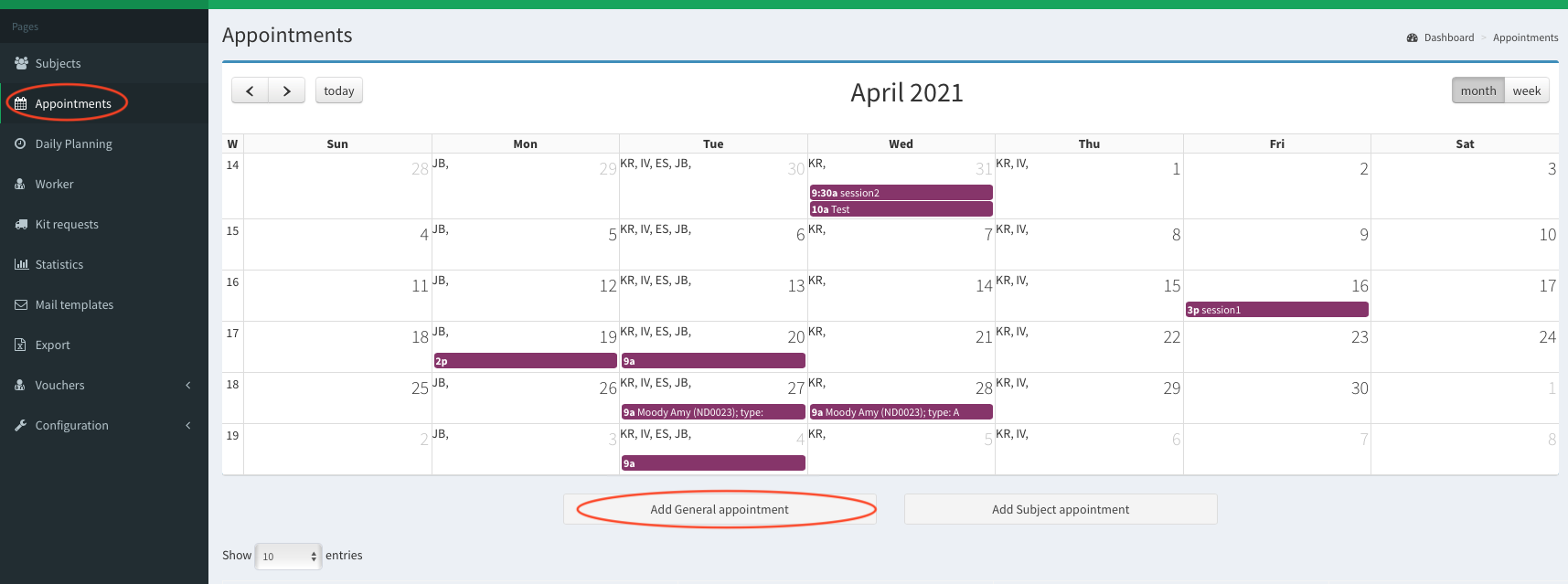1568x584 pixels.
Task: Click the Subjects users icon in sidebar
Action: [21, 63]
